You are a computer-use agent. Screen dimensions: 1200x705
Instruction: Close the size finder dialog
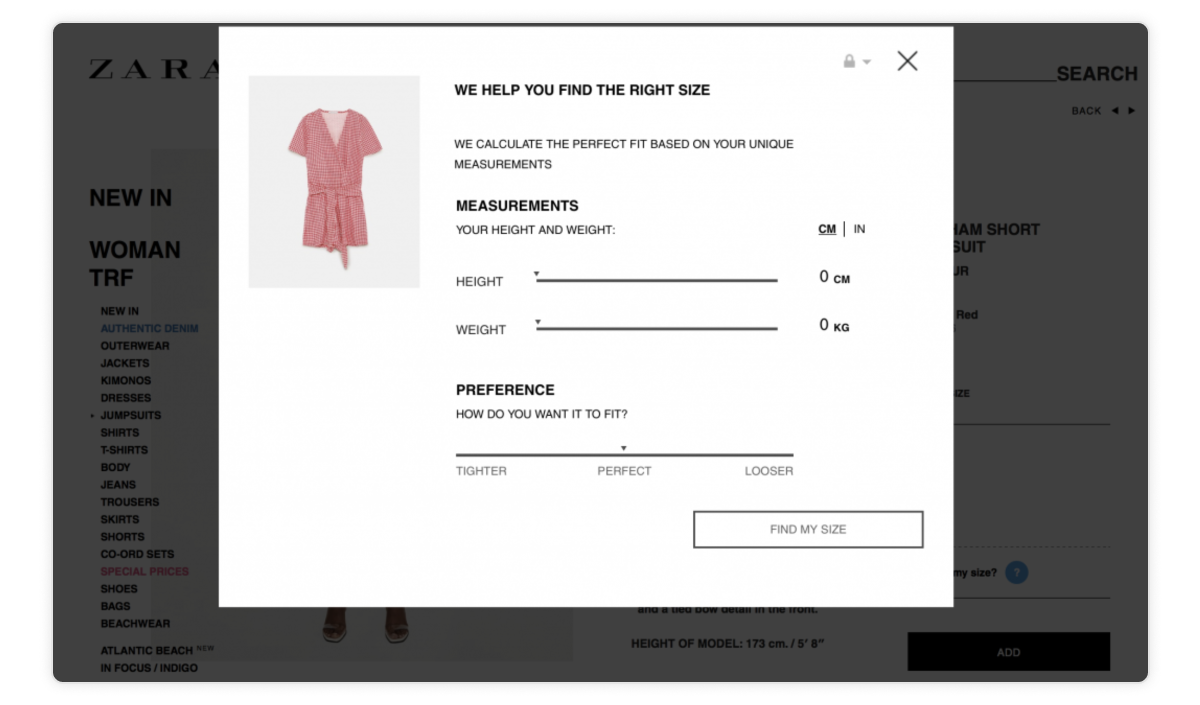[x=907, y=61]
